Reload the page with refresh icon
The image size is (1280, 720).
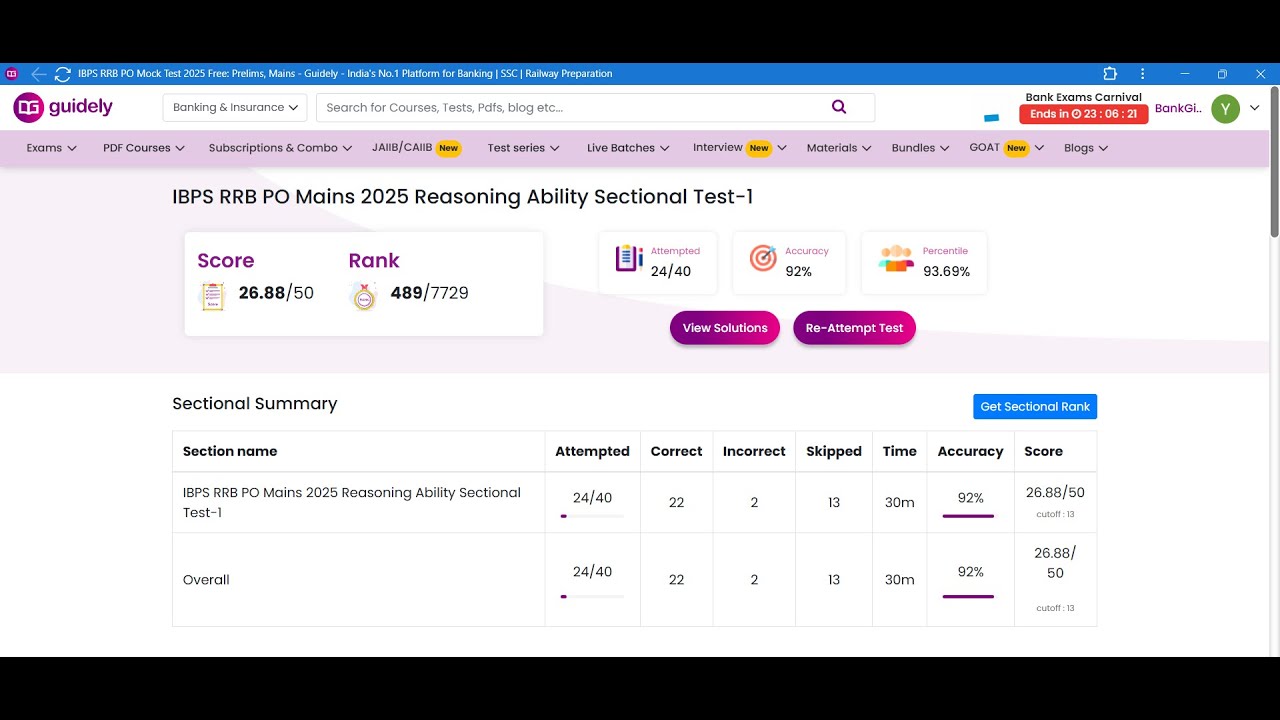click(x=63, y=74)
